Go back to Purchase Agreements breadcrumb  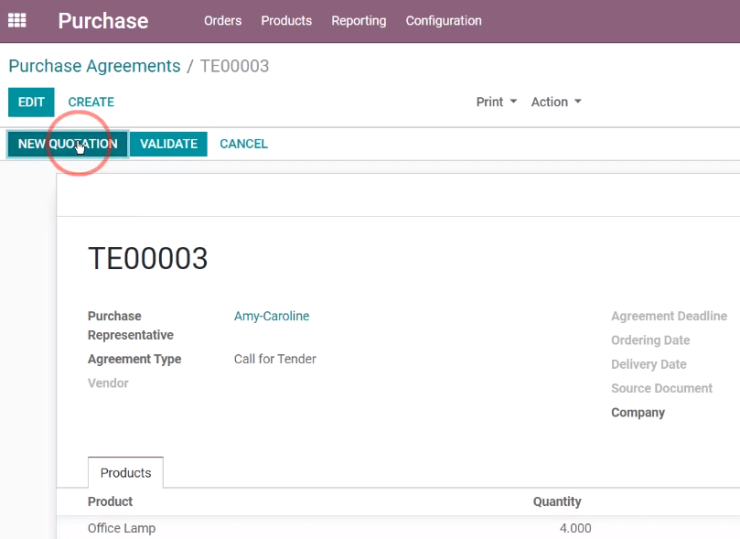pyautogui.click(x=94, y=66)
